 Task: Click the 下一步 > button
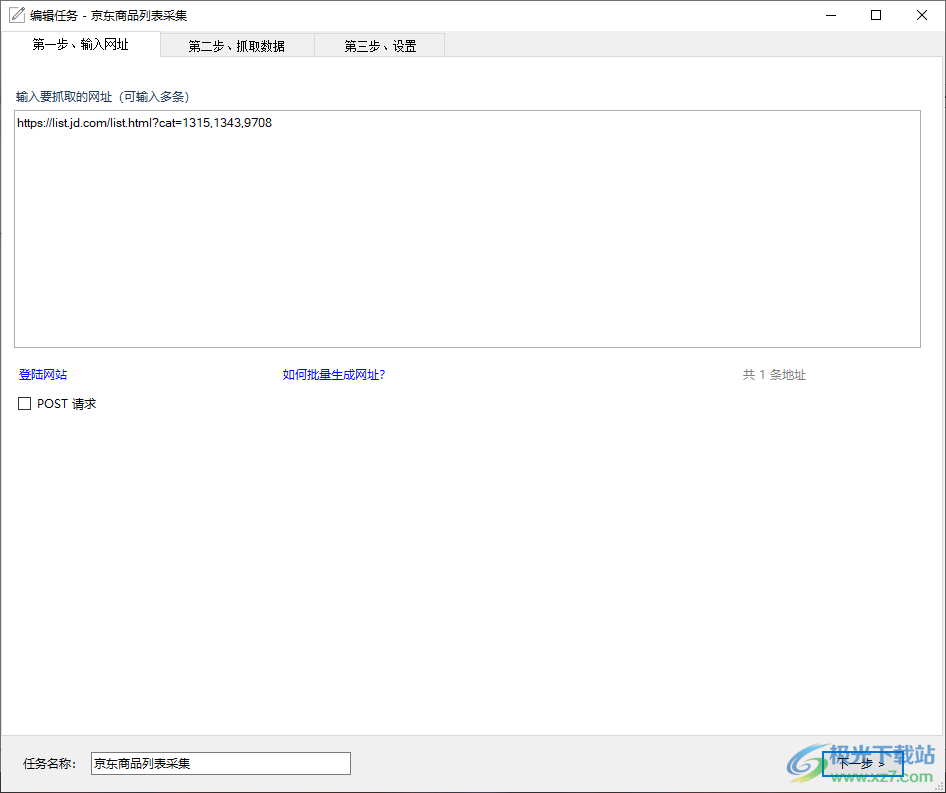[x=862, y=764]
